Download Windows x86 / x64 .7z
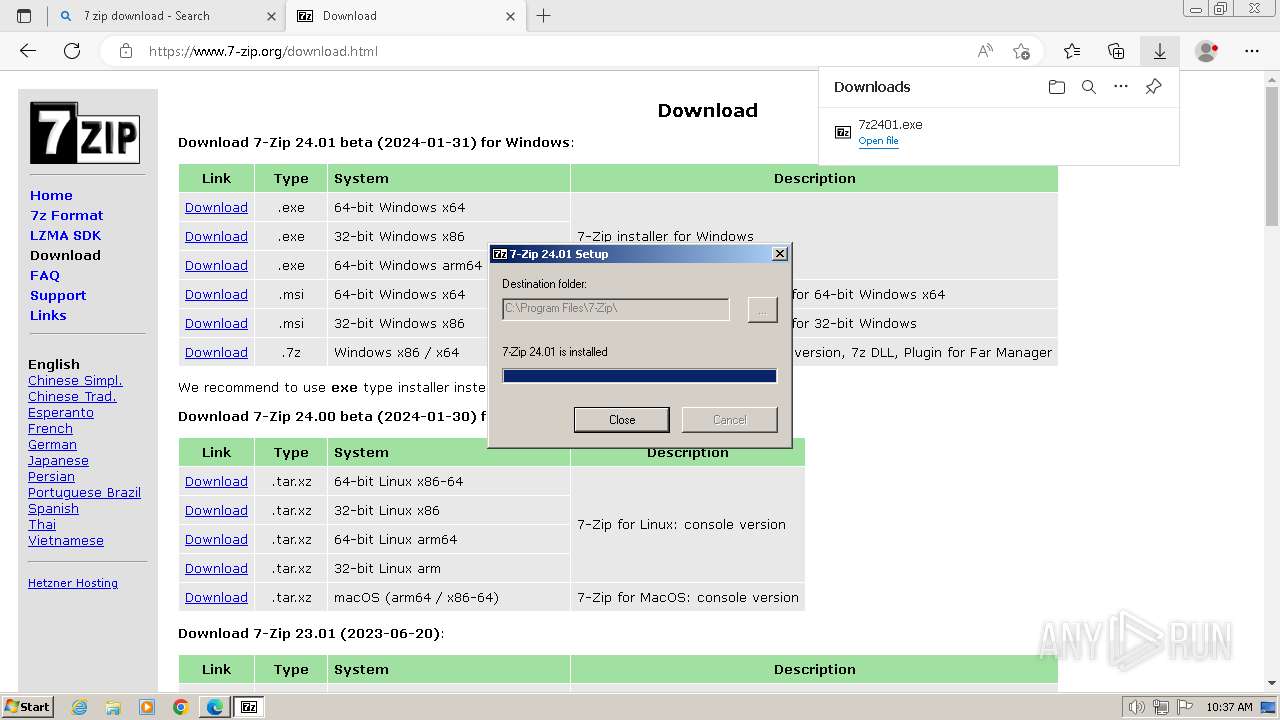This screenshot has height=720, width=1280. point(216,352)
